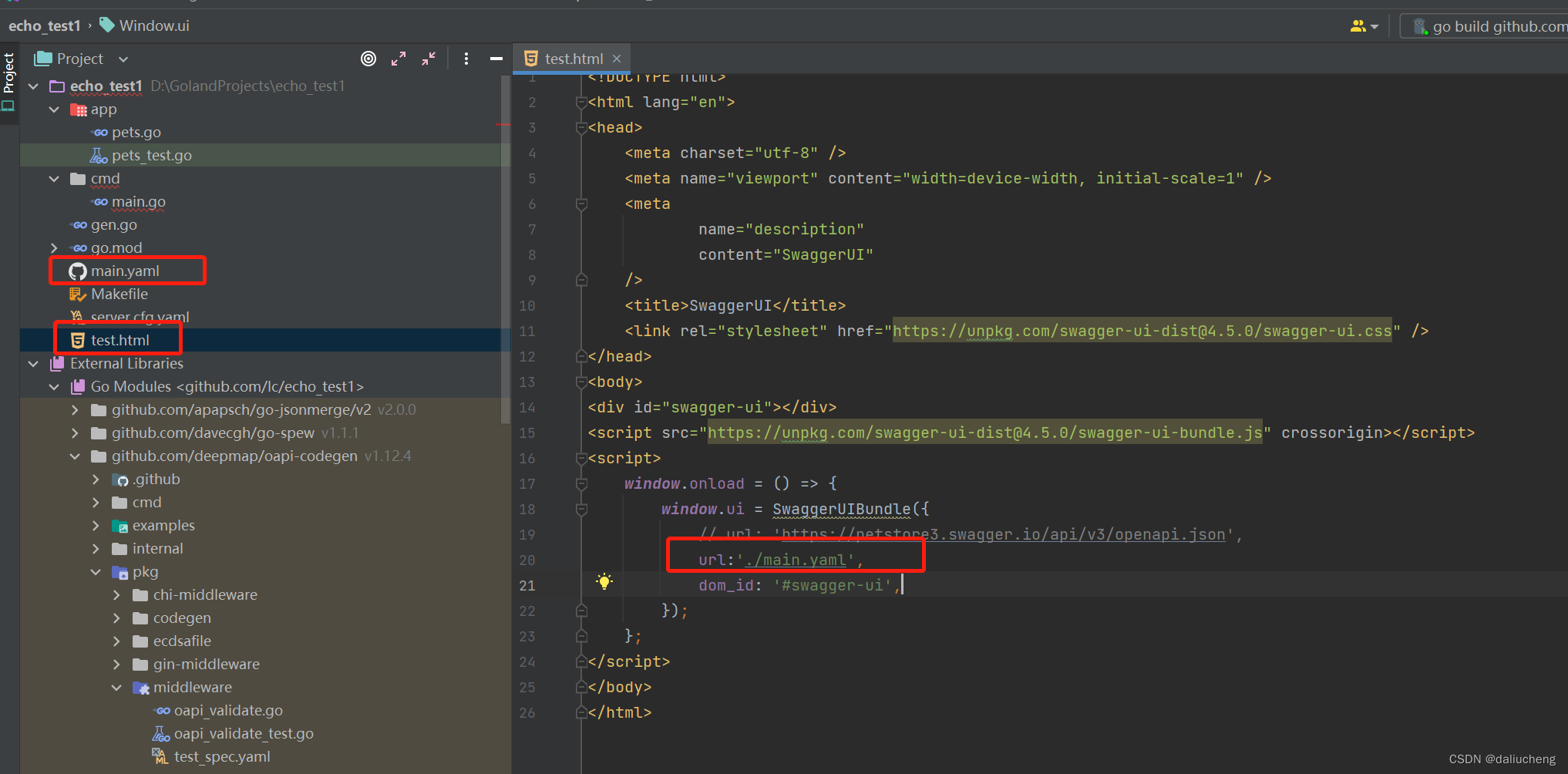Click echo_test1 breadcrumb in navigation bar
Viewport: 1568px width, 774px height.
click(x=45, y=25)
